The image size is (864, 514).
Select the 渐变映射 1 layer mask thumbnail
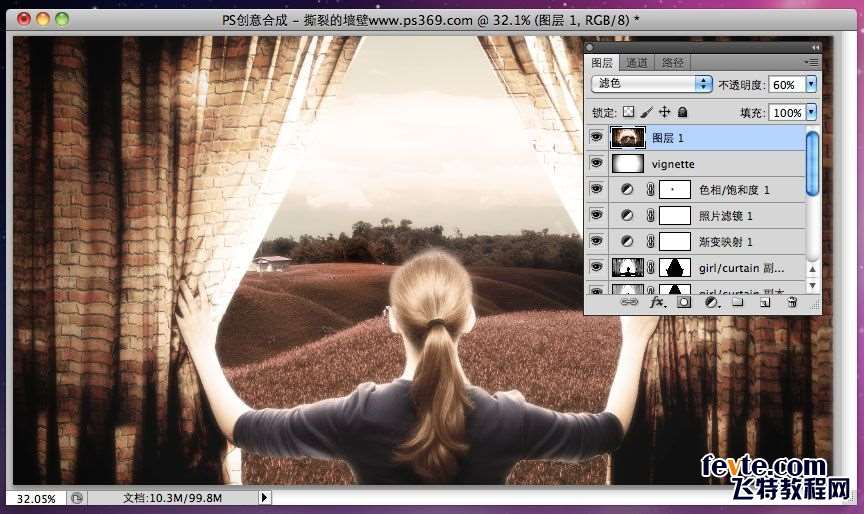point(674,241)
